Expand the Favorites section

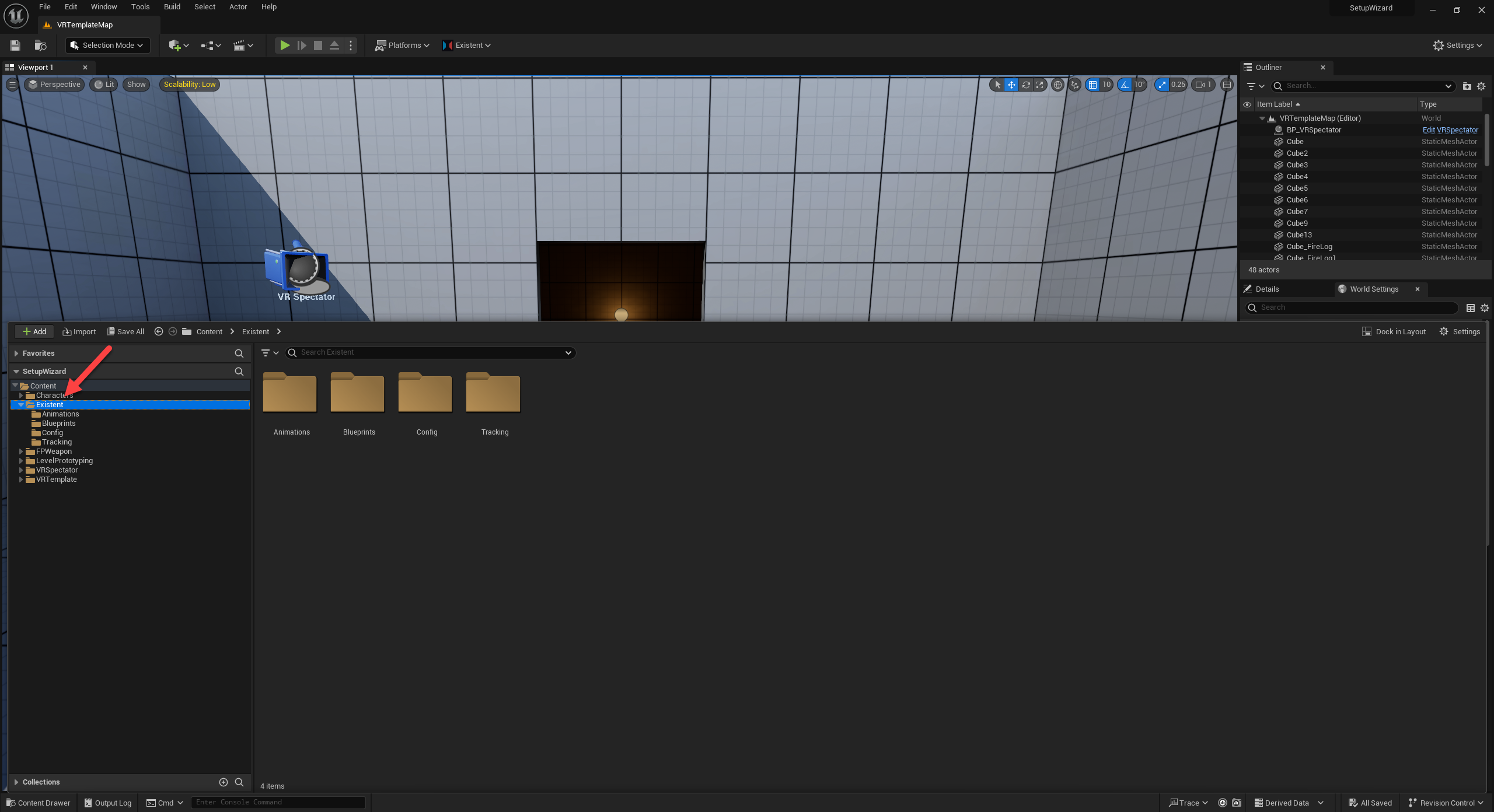[x=16, y=353]
